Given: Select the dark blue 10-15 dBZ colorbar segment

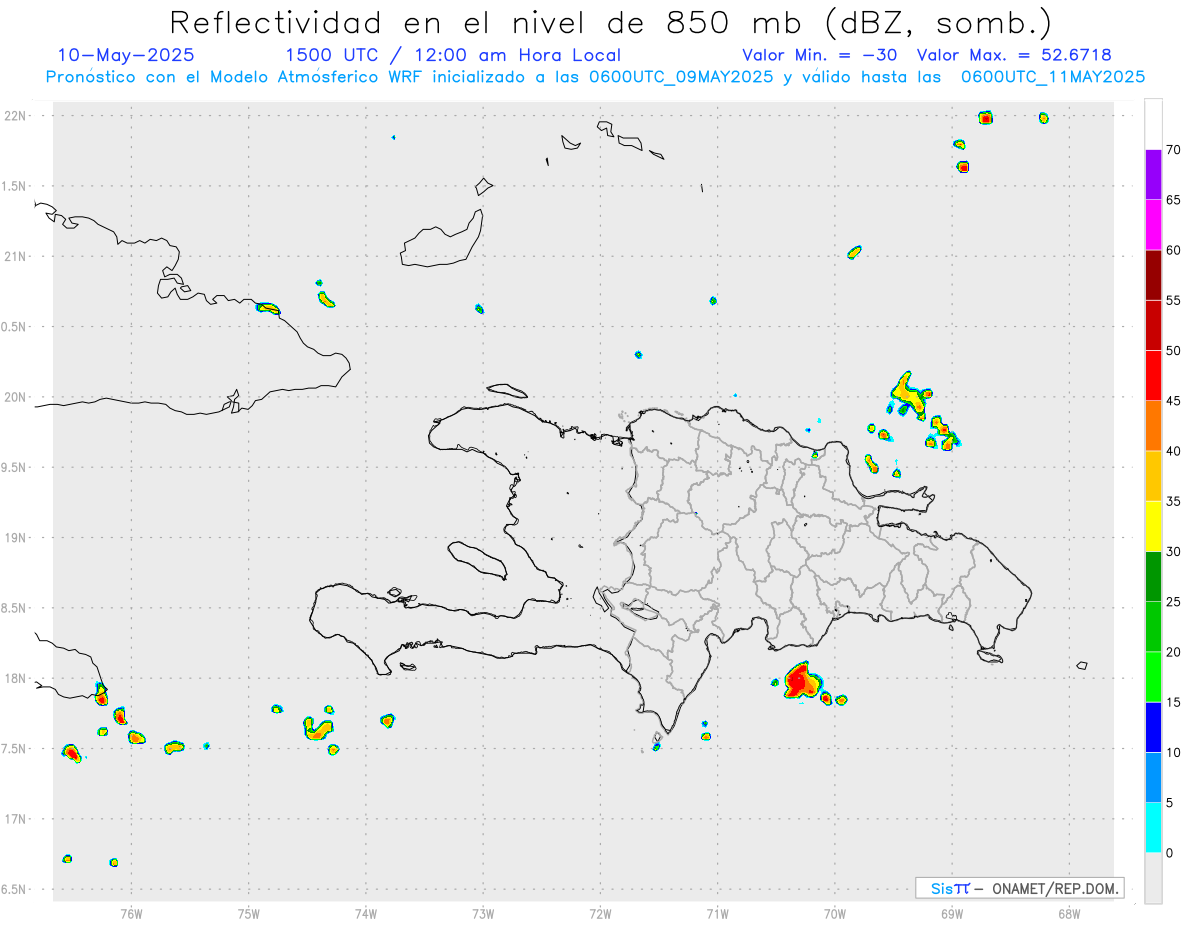Looking at the screenshot, I should pyautogui.click(x=1154, y=727).
